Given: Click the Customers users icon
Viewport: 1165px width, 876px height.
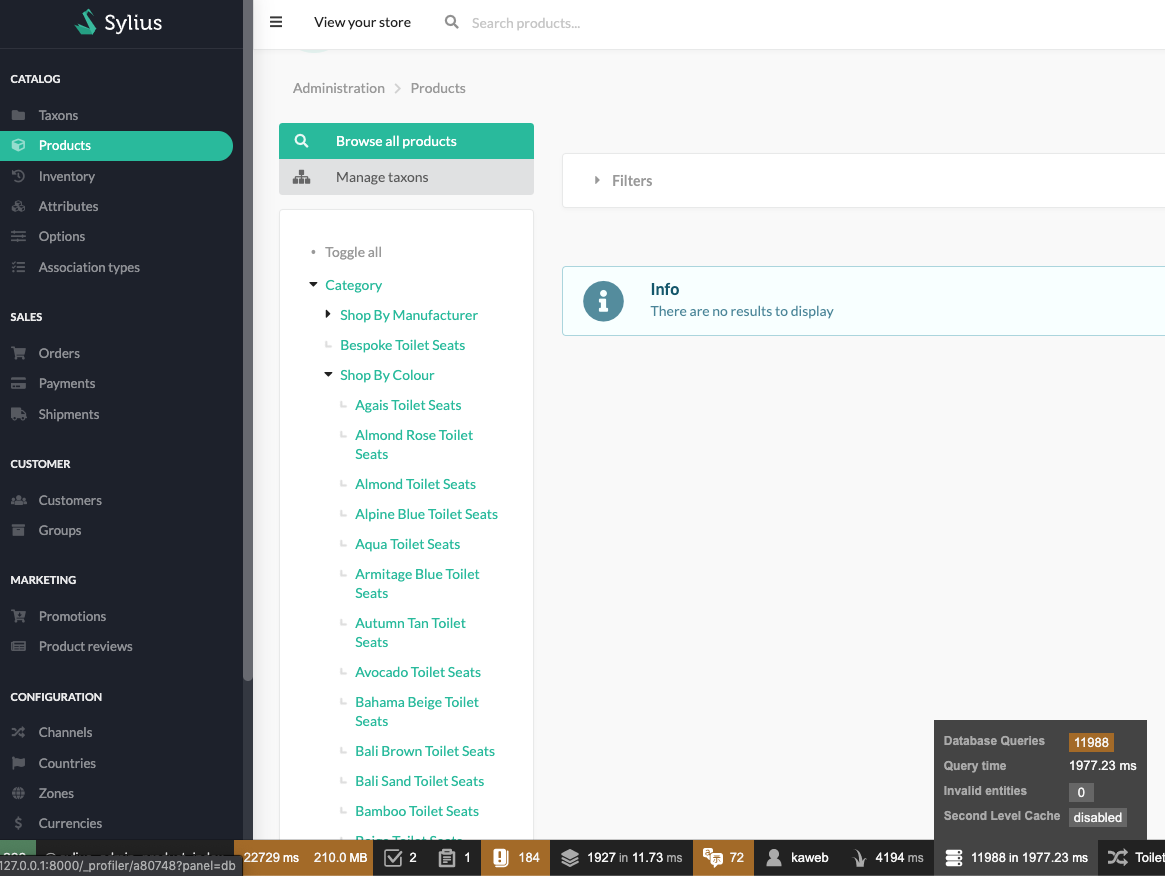Looking at the screenshot, I should [x=19, y=500].
